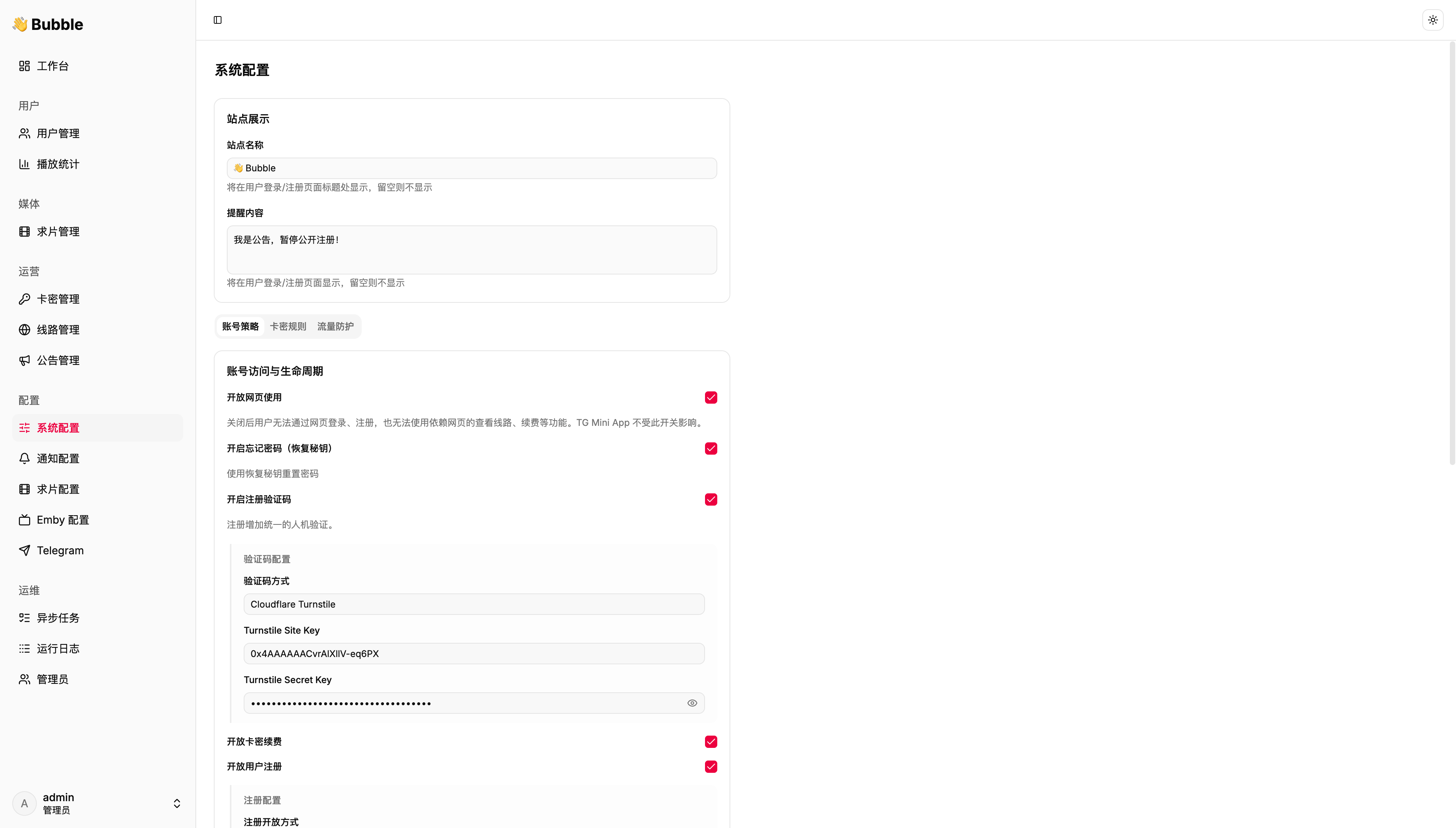
Task: Open 播放统计 chart icon
Action: click(25, 164)
